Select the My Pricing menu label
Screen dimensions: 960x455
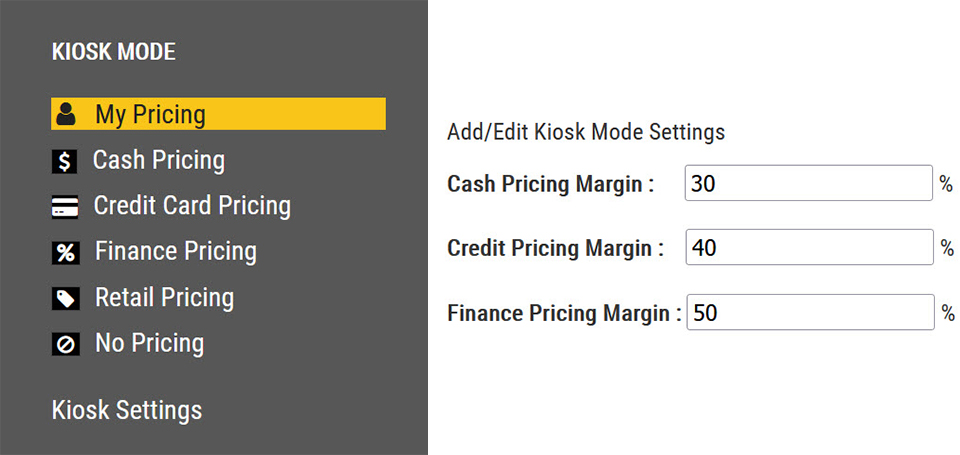click(150, 114)
